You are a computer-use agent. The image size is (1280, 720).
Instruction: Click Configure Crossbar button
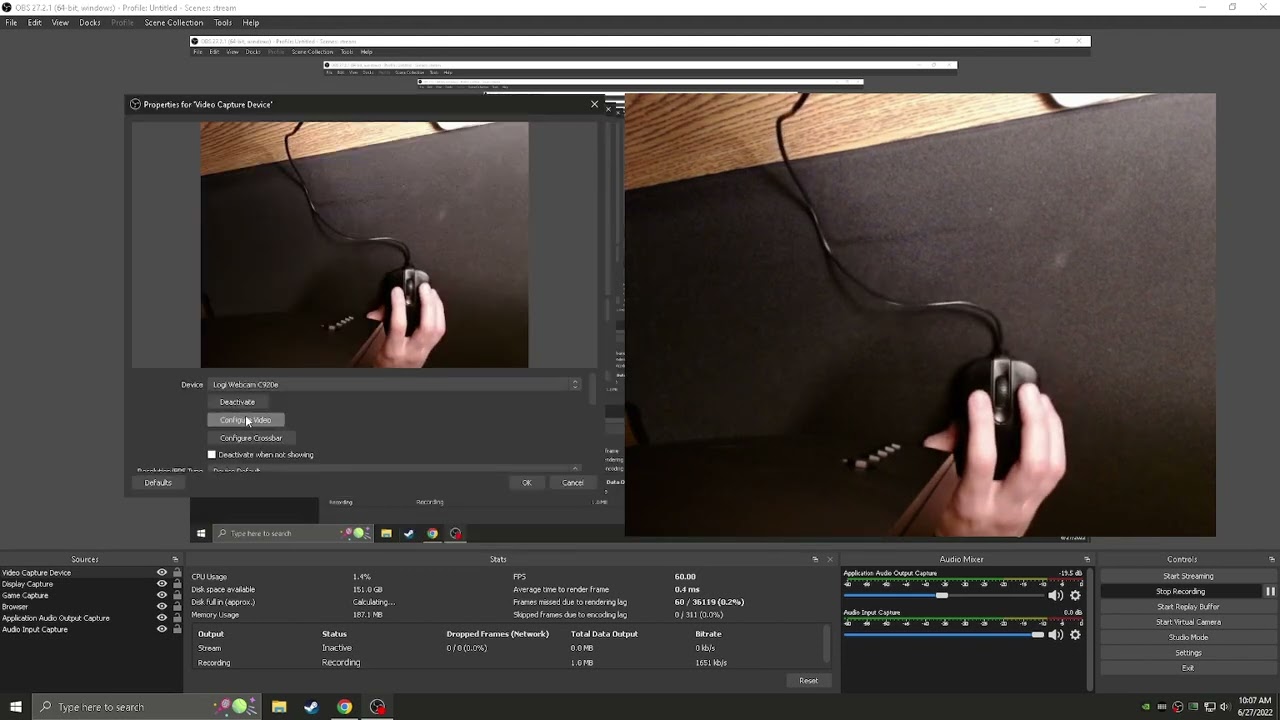pyautogui.click(x=251, y=438)
